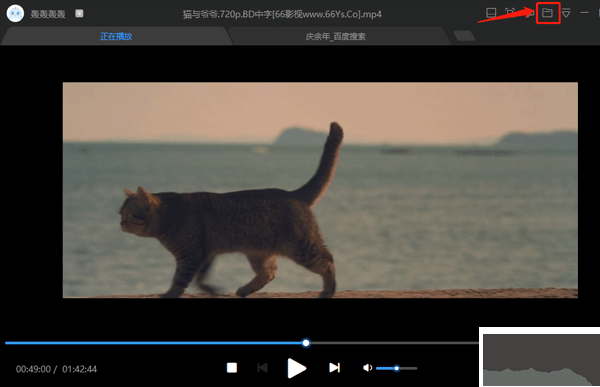
Task: Open the folder icon in title bar
Action: (547, 13)
